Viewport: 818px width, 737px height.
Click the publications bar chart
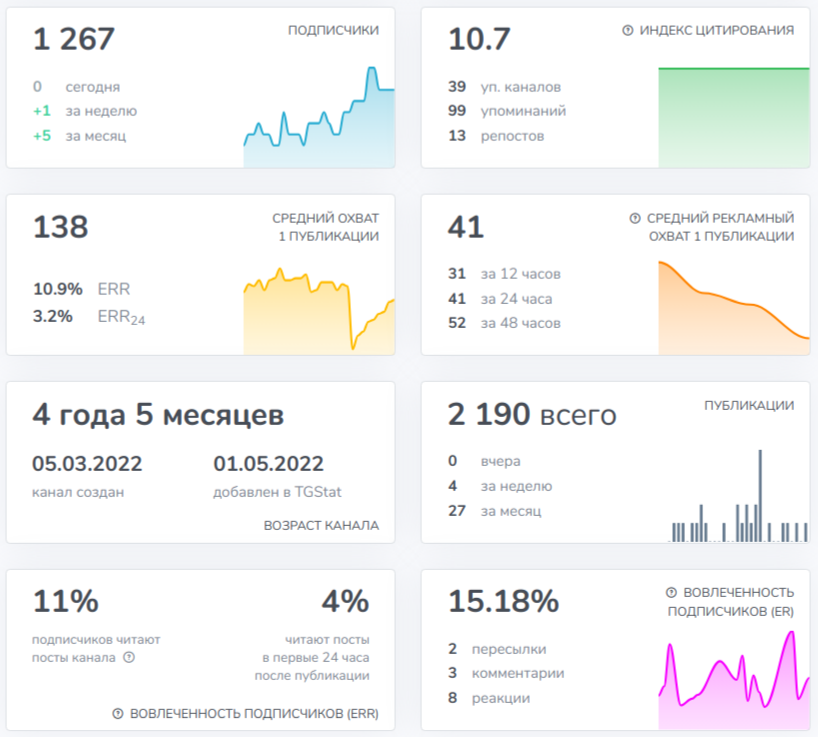click(738, 496)
